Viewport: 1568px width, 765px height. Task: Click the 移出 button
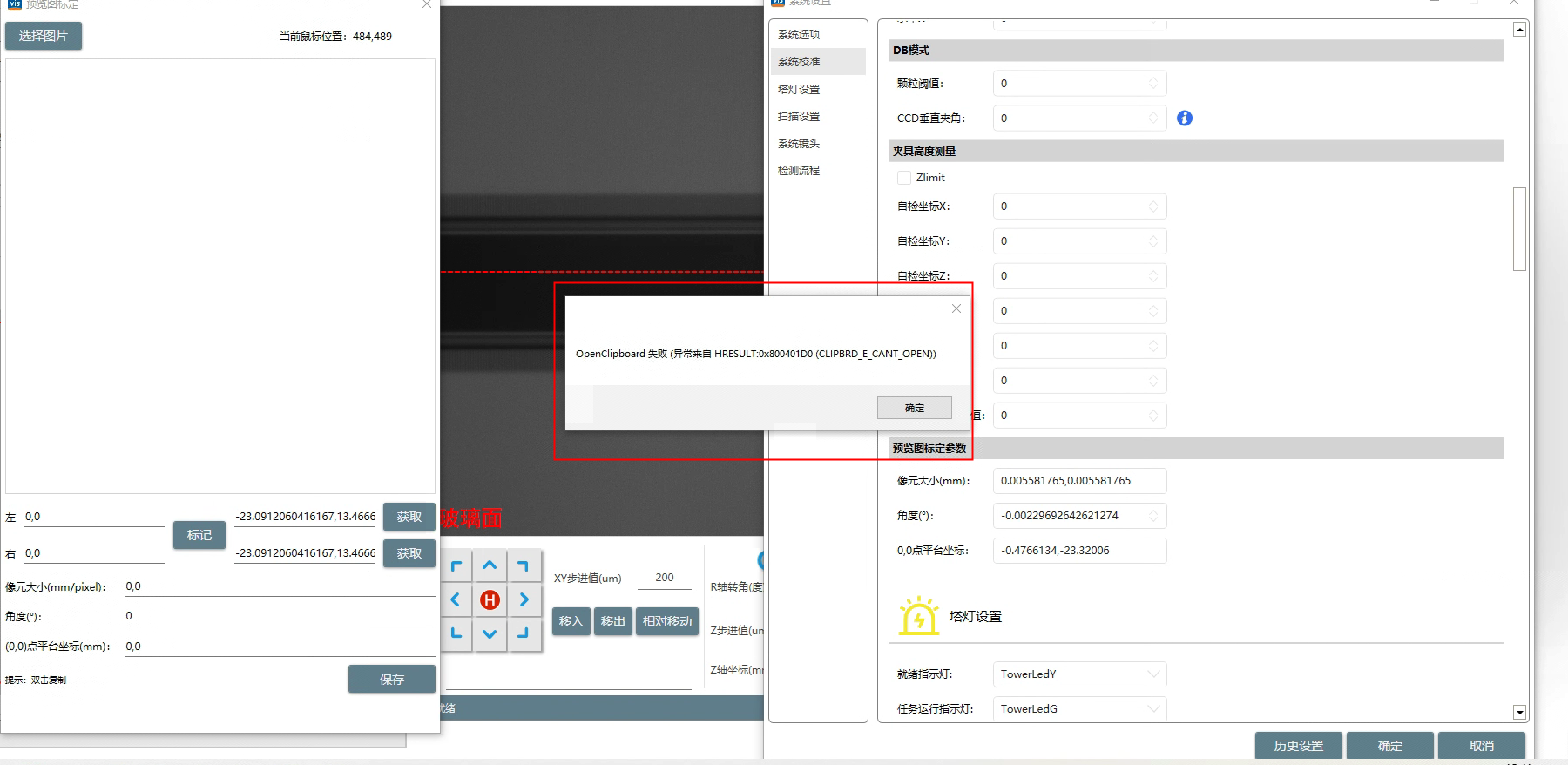(613, 621)
